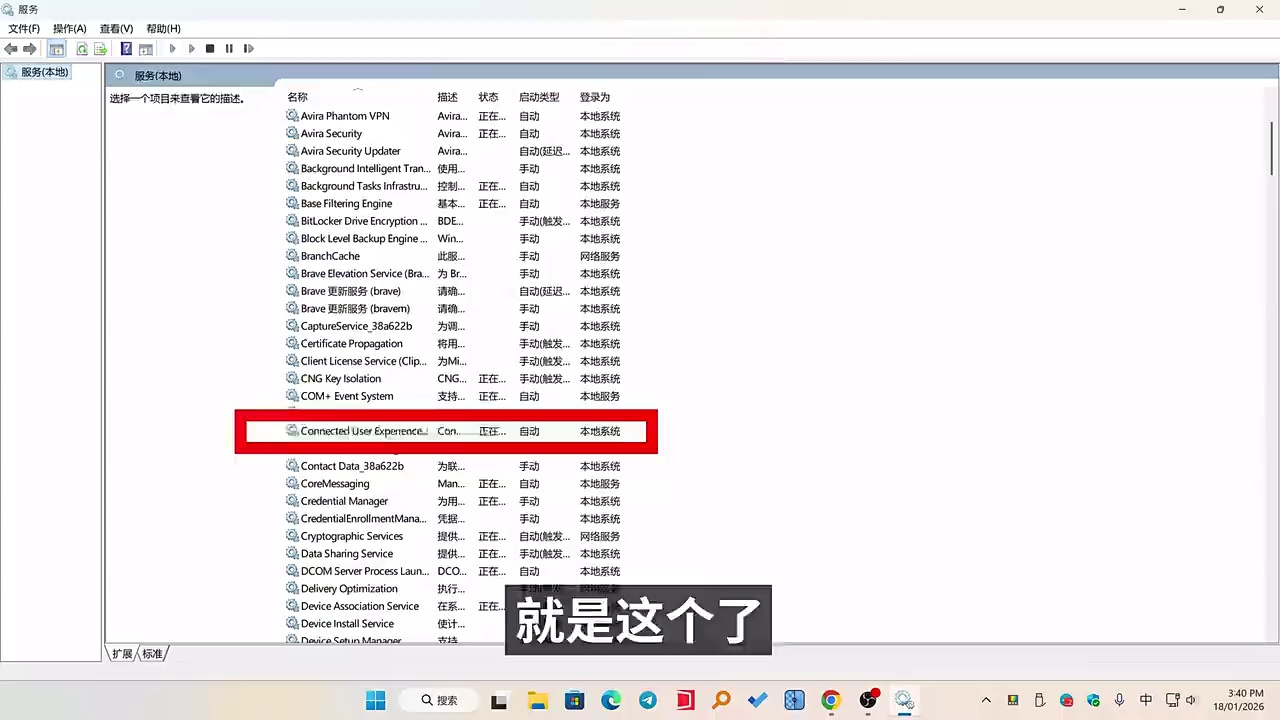Click the Restart Service toolbar icon
The width and height of the screenshot is (1280, 720).
249,49
